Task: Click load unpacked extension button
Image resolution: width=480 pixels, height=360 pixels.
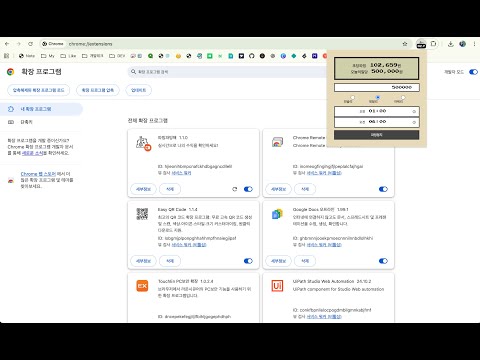Action: coord(39,90)
